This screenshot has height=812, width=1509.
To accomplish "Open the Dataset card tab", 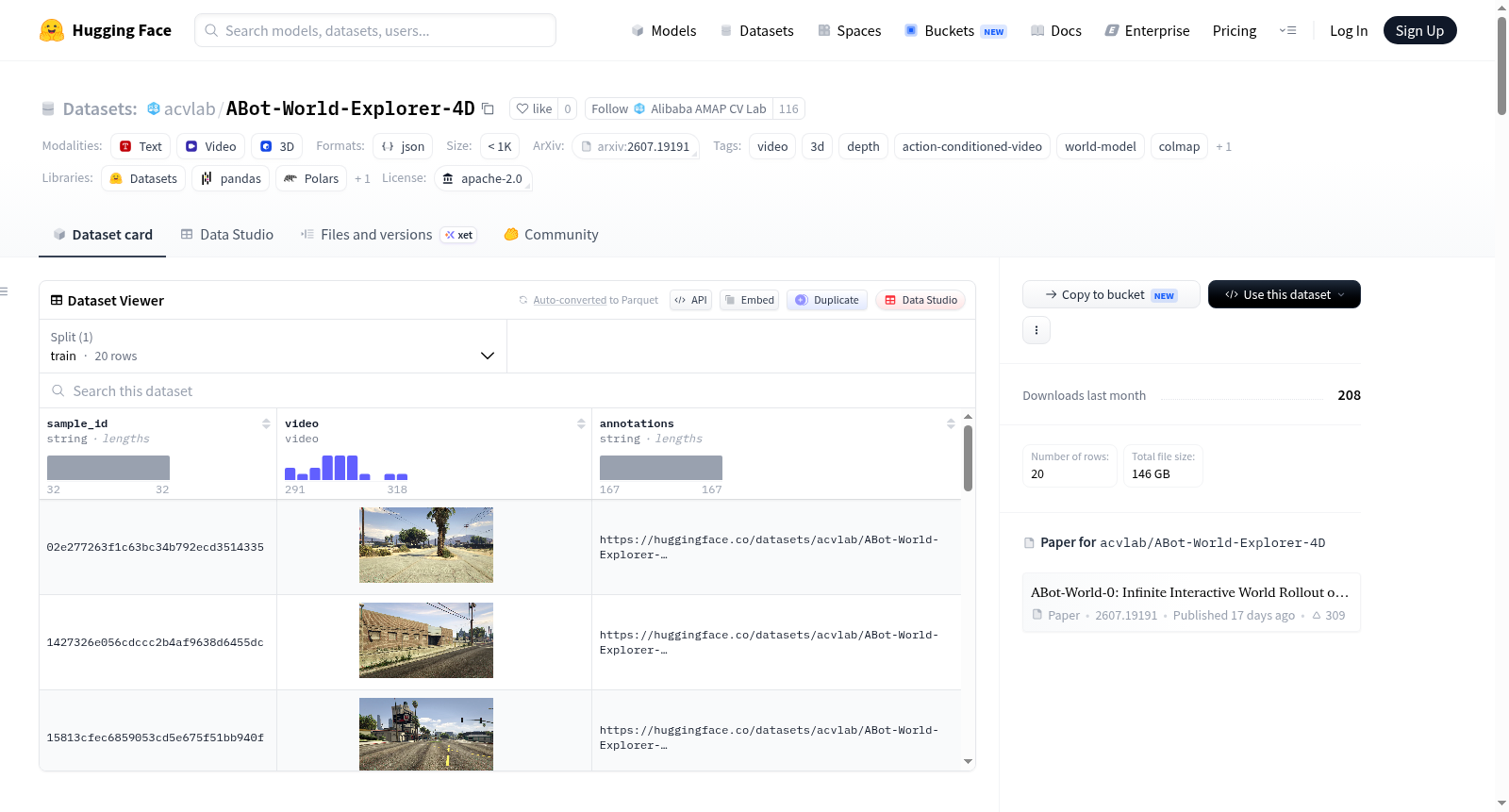I will [x=103, y=235].
